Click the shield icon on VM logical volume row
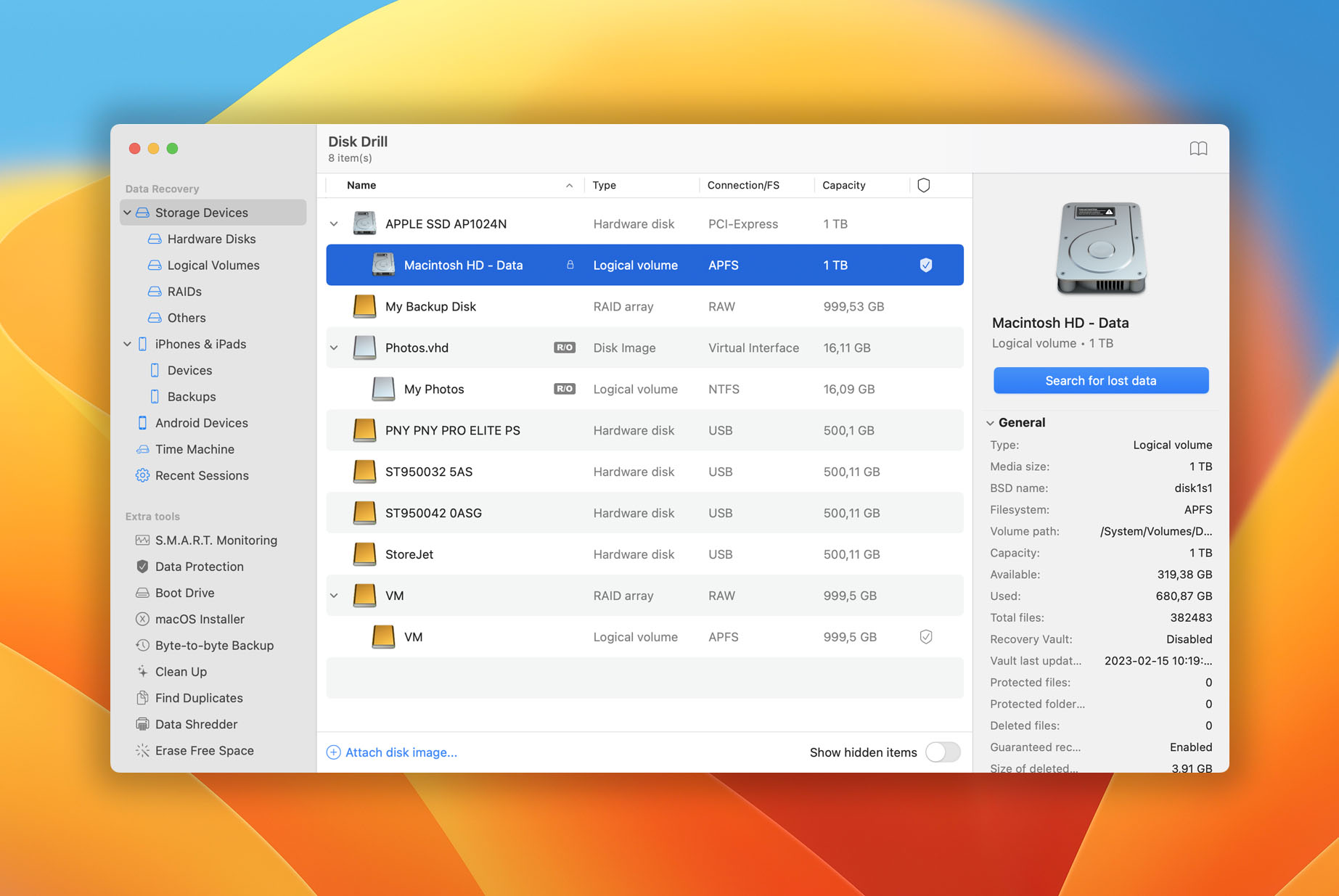This screenshot has height=896, width=1339. tap(926, 637)
